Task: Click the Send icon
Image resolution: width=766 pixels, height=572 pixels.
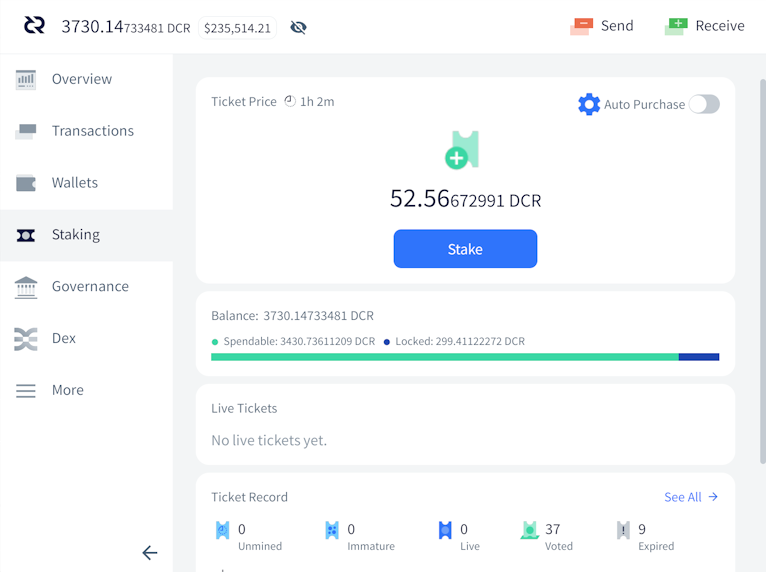Action: coord(581,26)
